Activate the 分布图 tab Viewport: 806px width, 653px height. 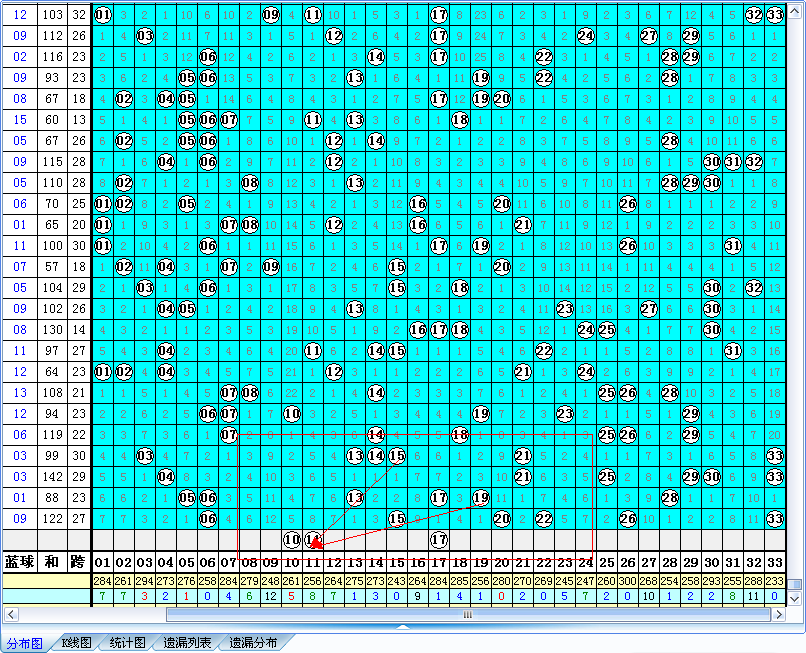pyautogui.click(x=25, y=643)
